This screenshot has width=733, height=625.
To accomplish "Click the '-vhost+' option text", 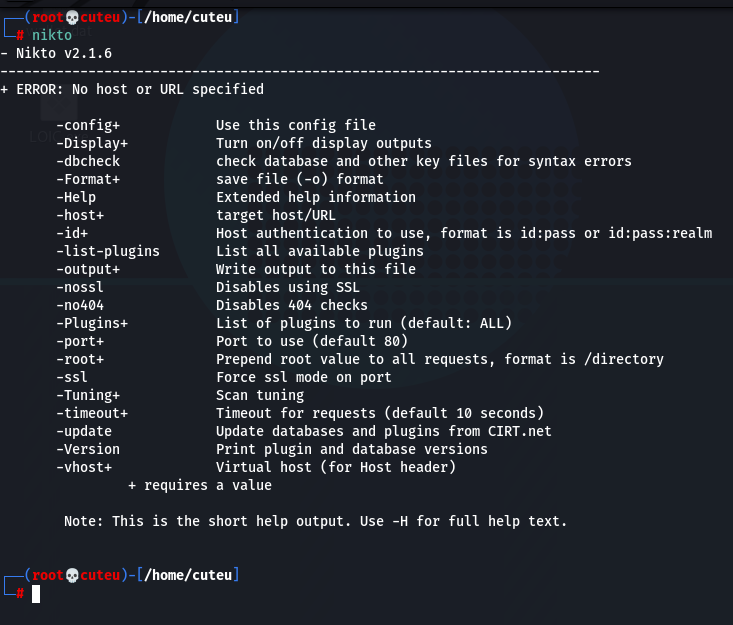I will pyautogui.click(x=84, y=467).
